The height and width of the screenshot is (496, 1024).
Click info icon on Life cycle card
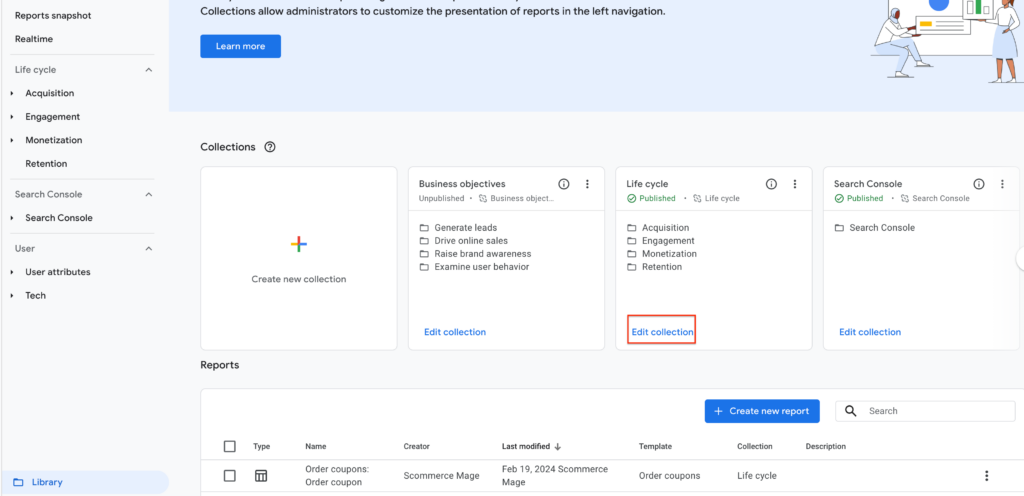[771, 184]
